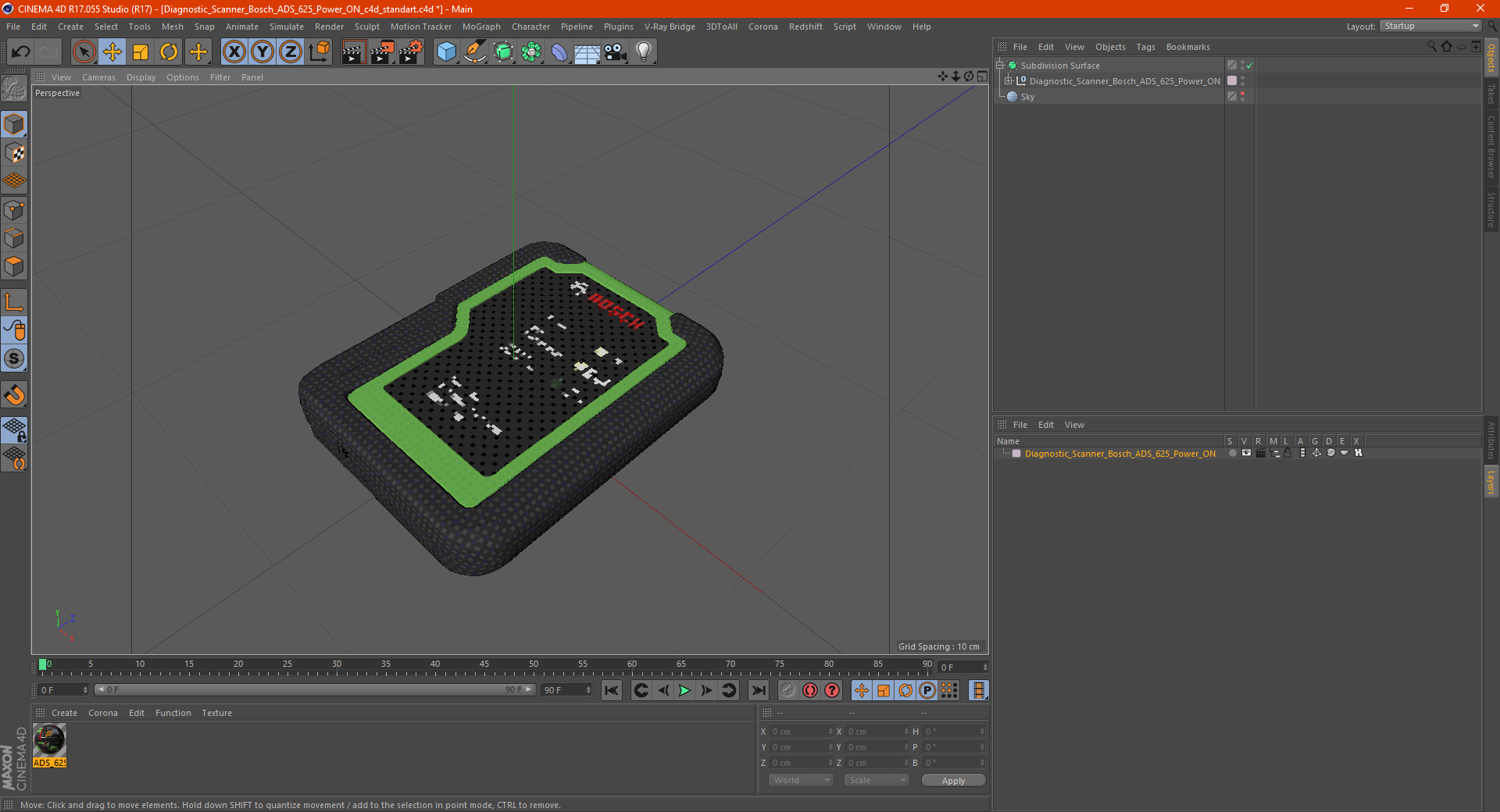Image resolution: width=1500 pixels, height=812 pixels.
Task: Click the Undo arrow icon
Action: click(x=20, y=52)
